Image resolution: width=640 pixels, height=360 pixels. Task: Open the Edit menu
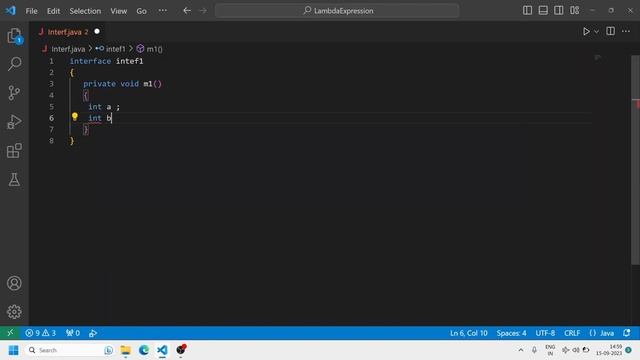(53, 11)
